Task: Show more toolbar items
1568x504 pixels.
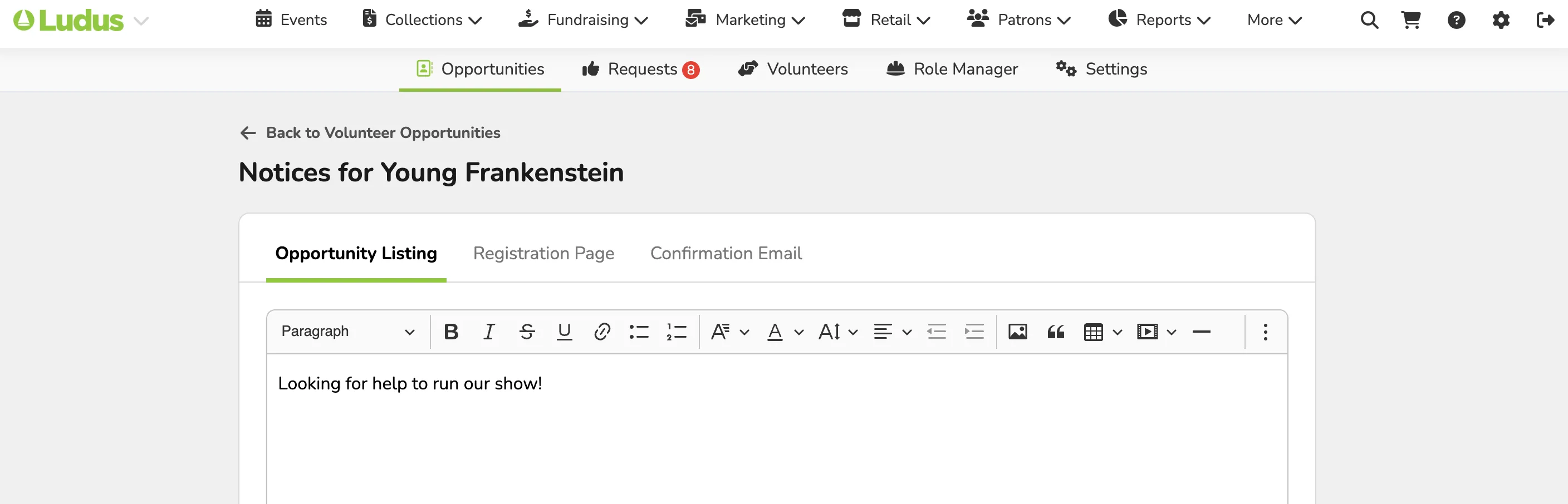Action: (1266, 332)
